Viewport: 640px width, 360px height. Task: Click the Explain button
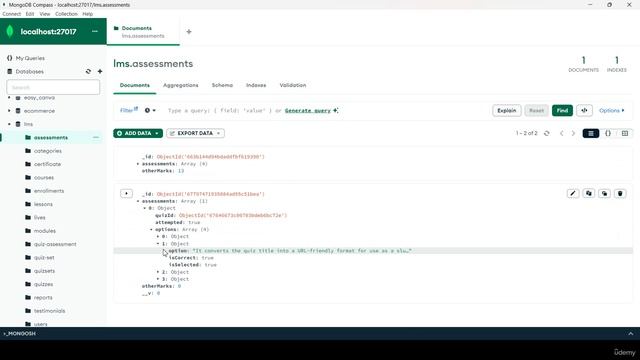click(x=507, y=110)
